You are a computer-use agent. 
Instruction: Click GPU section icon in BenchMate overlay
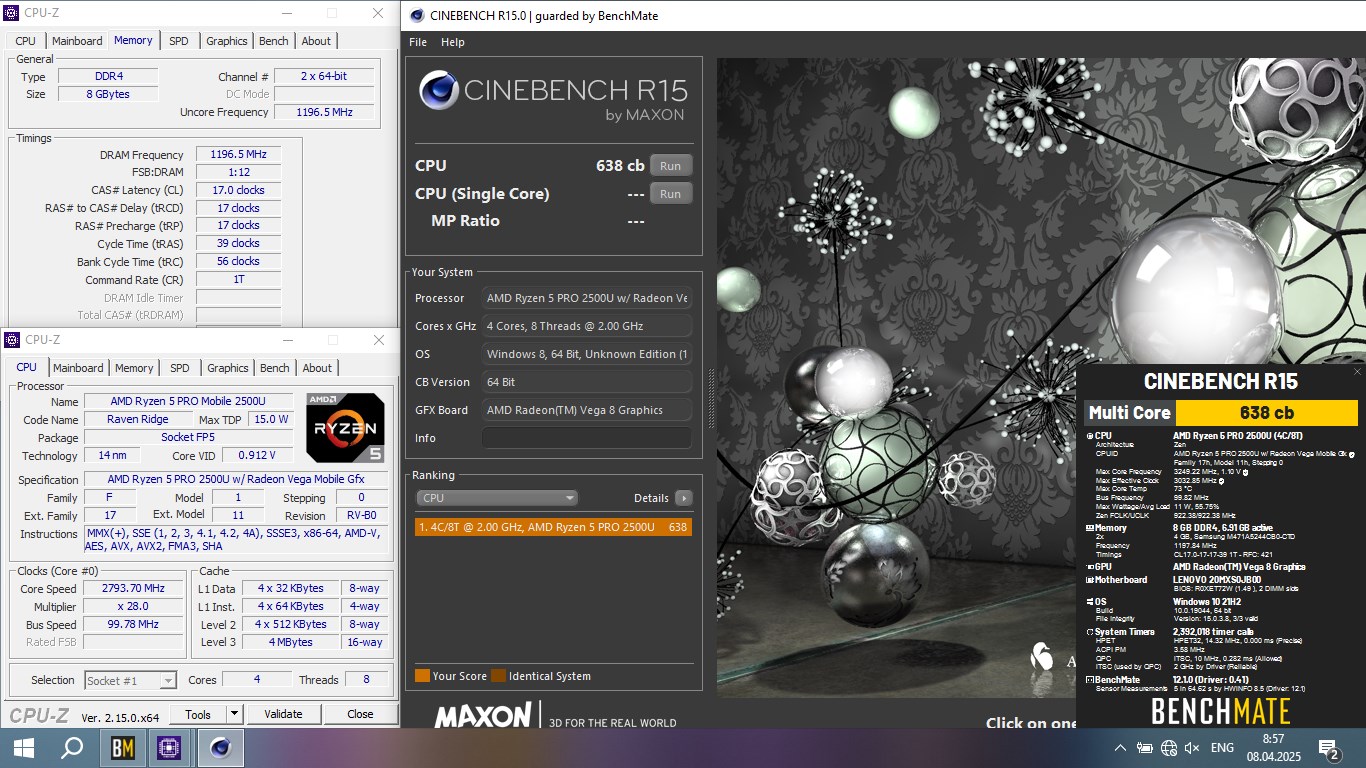(x=1090, y=567)
